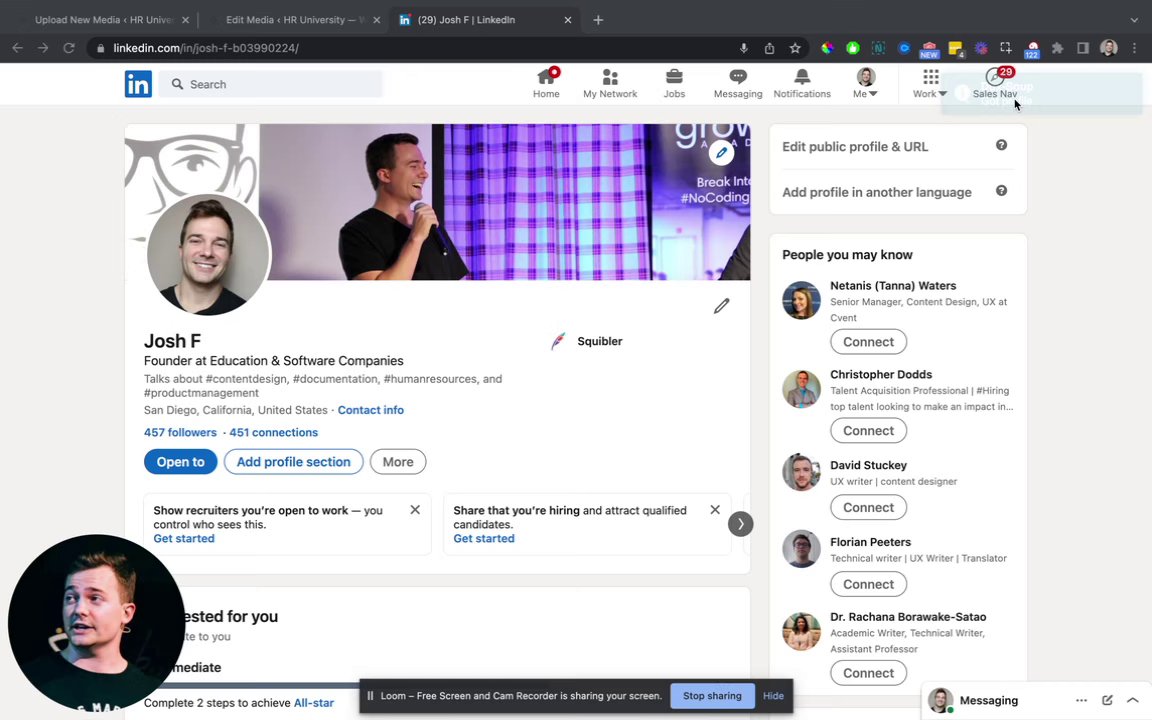The image size is (1152, 720).
Task: Open the Squibler company link
Action: pos(586,341)
